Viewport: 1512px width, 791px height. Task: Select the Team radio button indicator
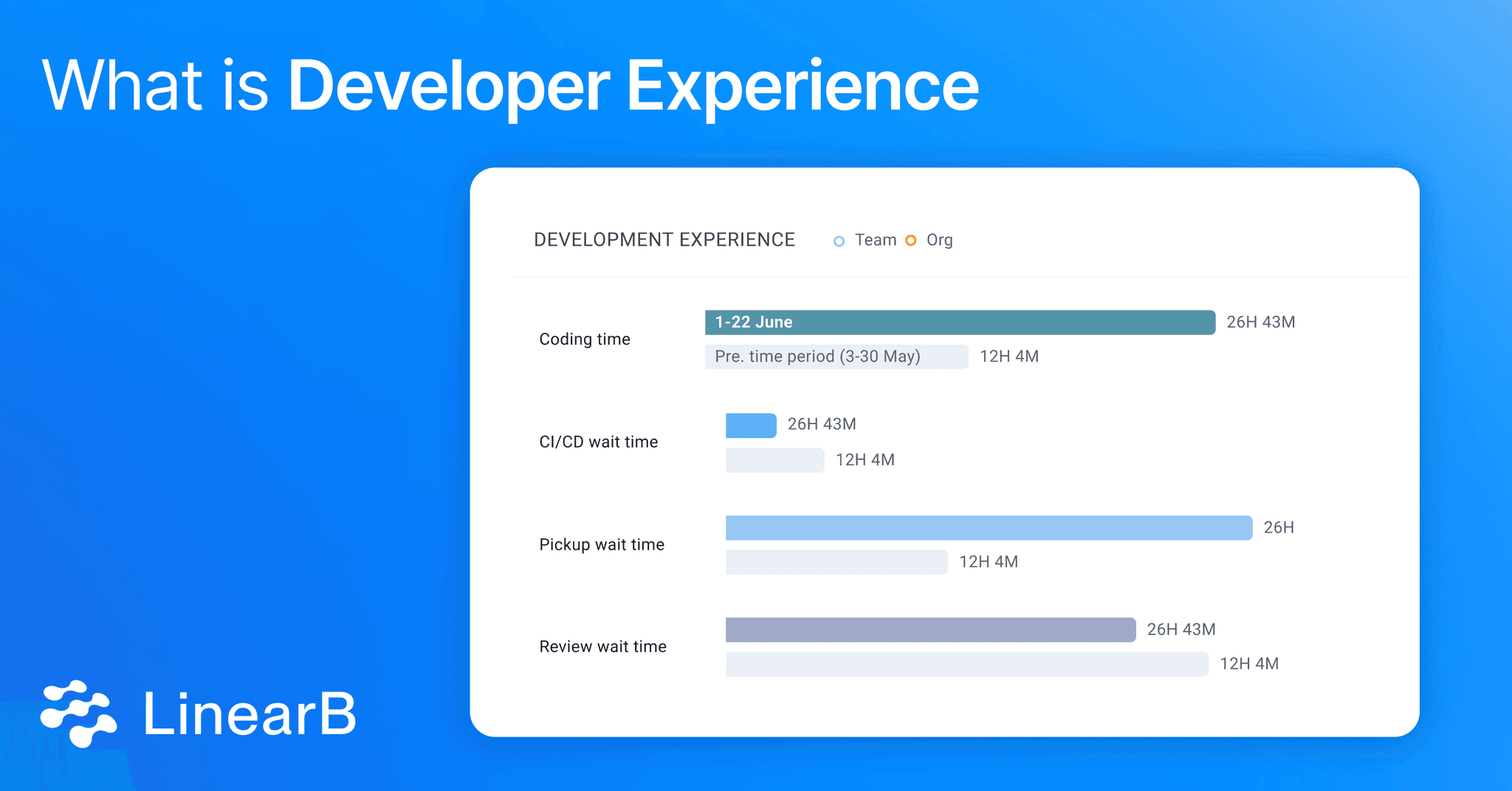pyautogui.click(x=839, y=241)
